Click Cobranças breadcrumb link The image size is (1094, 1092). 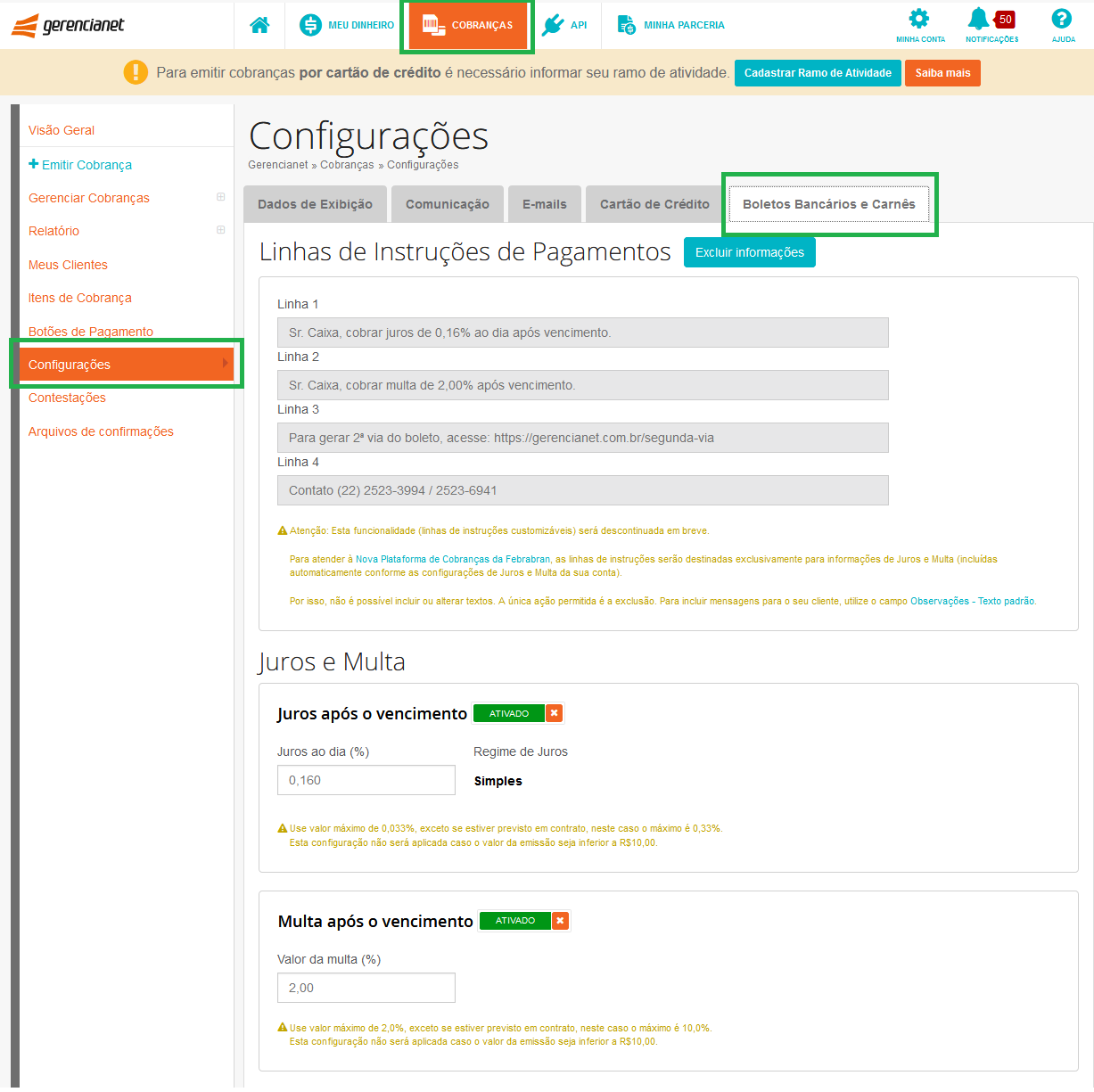click(x=347, y=165)
